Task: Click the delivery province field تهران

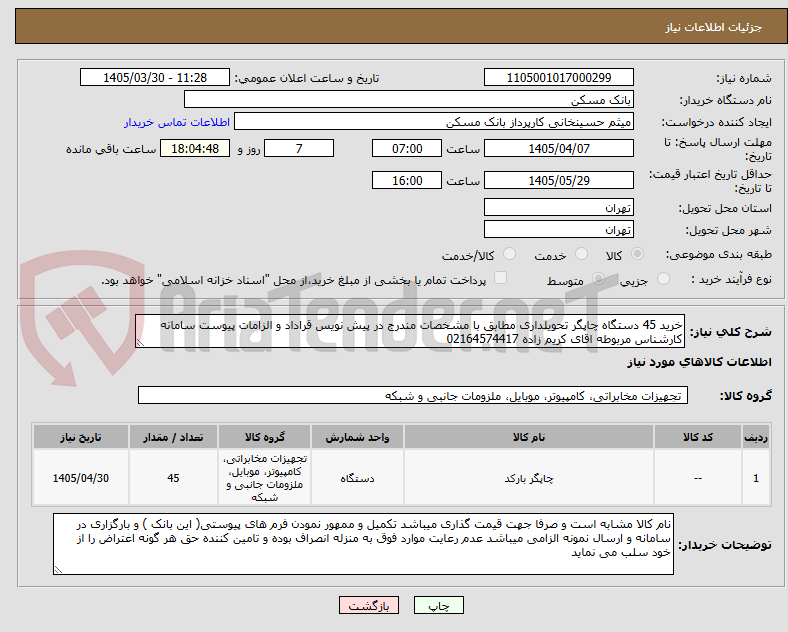Action: tap(559, 207)
